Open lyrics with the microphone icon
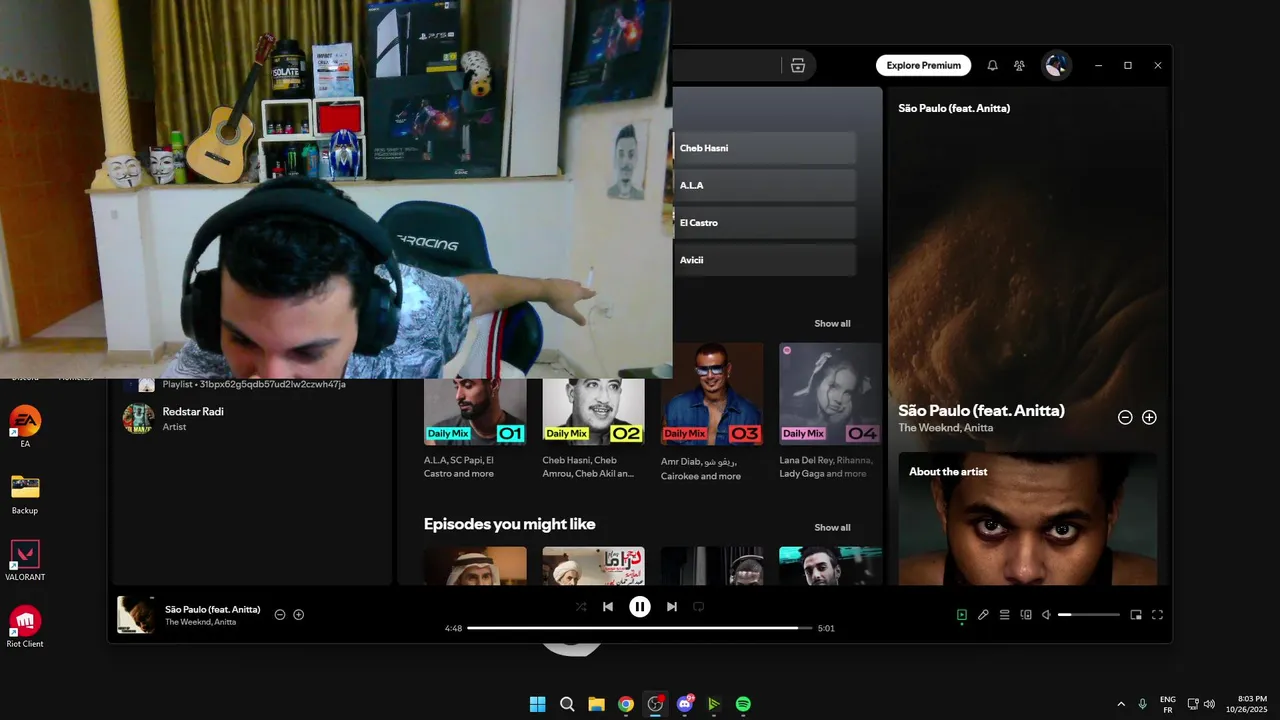 pos(983,615)
